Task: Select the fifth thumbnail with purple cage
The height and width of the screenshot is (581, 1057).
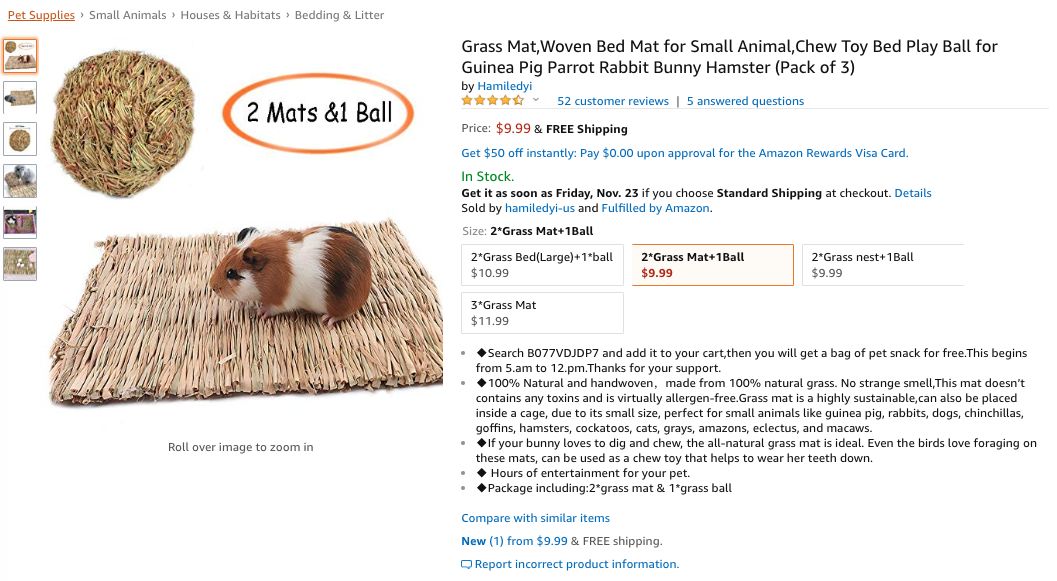Action: tap(20, 223)
